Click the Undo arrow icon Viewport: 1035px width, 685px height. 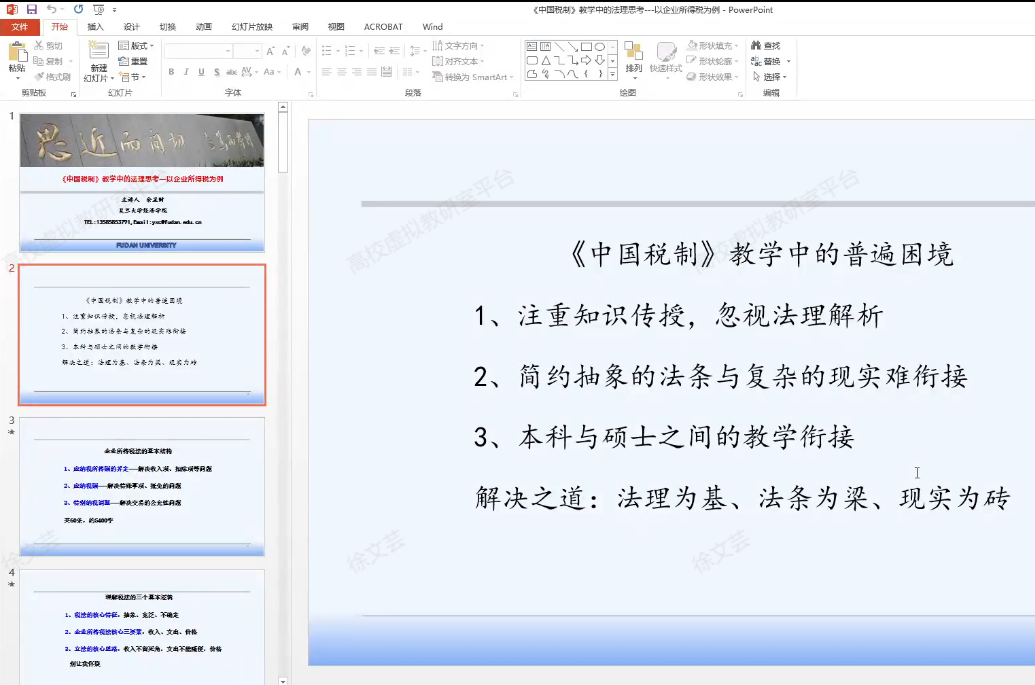coord(50,9)
